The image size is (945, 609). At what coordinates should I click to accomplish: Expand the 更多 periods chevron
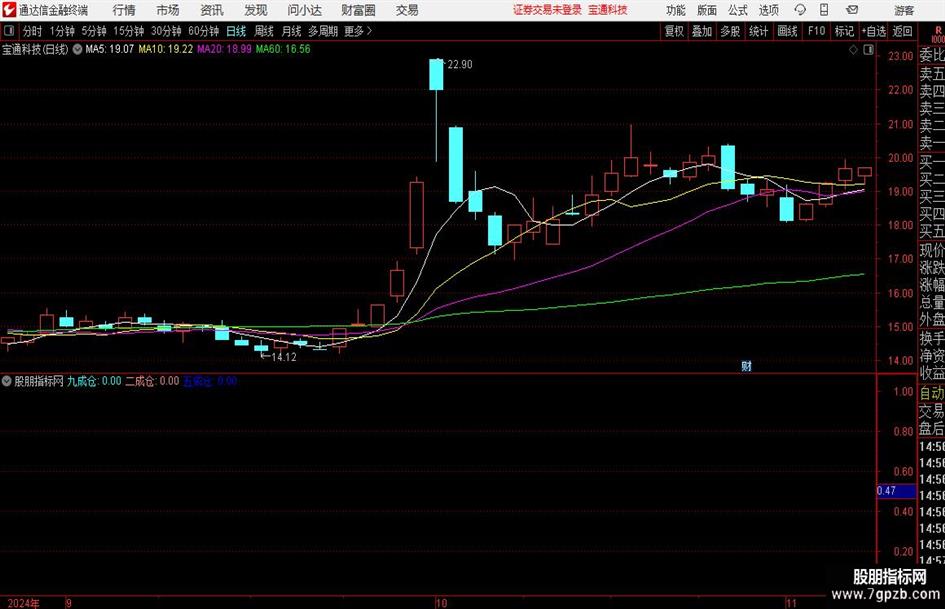point(358,31)
